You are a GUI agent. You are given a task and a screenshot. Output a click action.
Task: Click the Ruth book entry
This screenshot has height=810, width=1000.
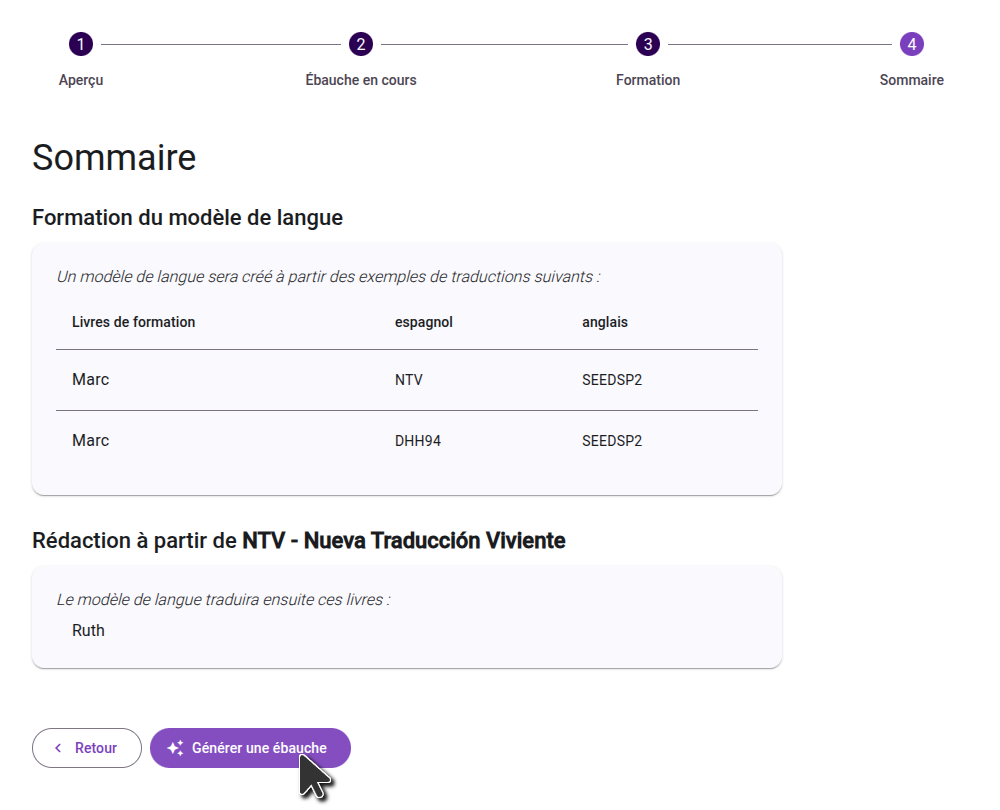pyautogui.click(x=88, y=630)
